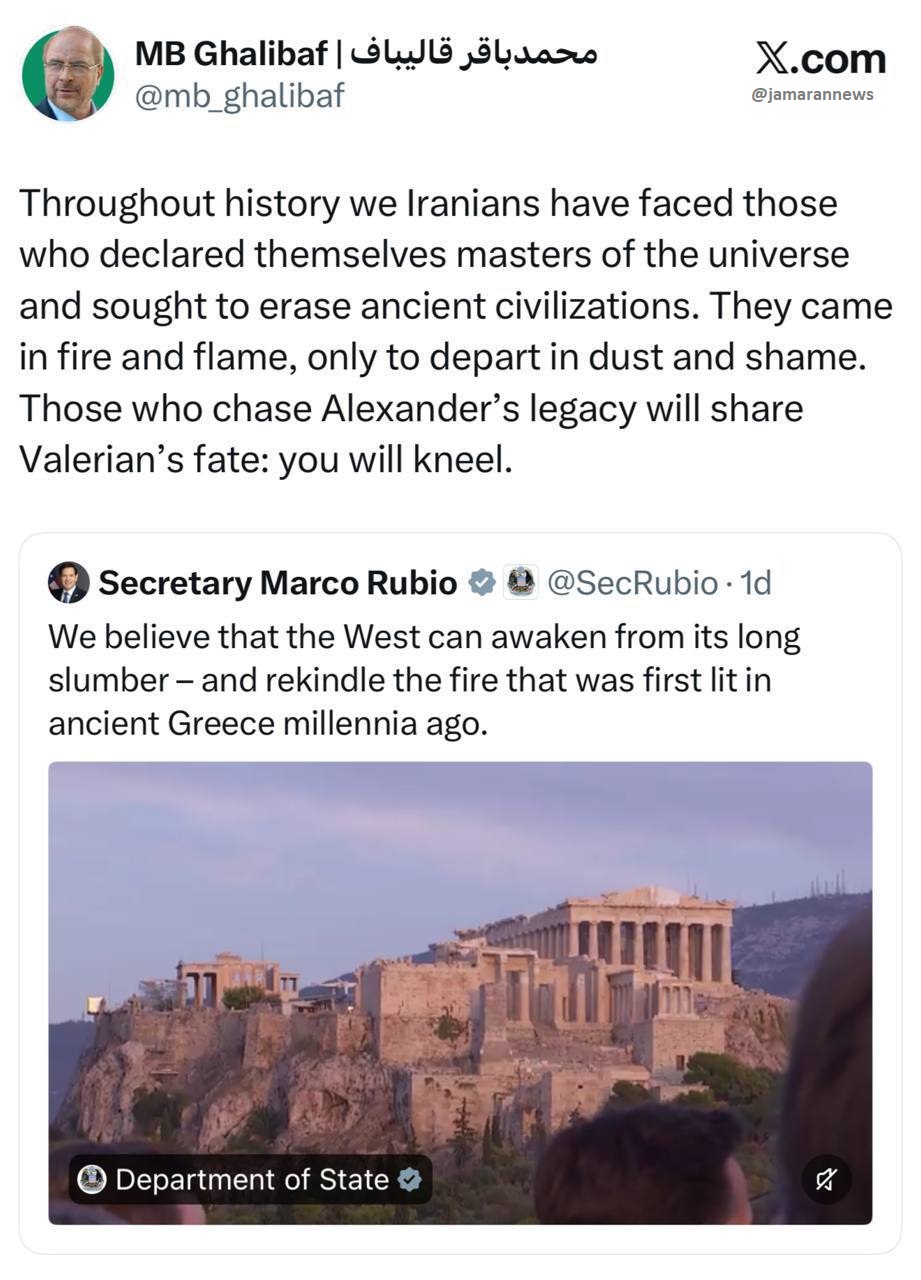Image resolution: width=921 pixels, height=1280 pixels.
Task: Click the 1d timestamp on quoted post
Action: (x=755, y=582)
